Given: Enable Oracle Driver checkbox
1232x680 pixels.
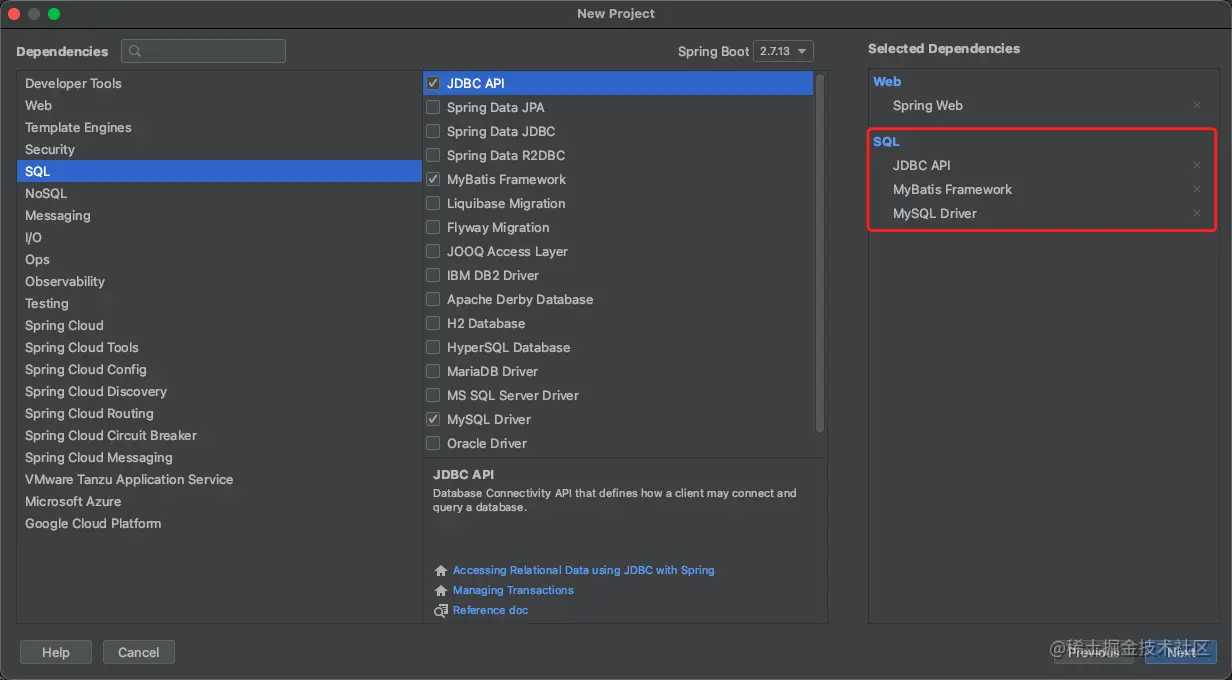Looking at the screenshot, I should click(x=433, y=443).
